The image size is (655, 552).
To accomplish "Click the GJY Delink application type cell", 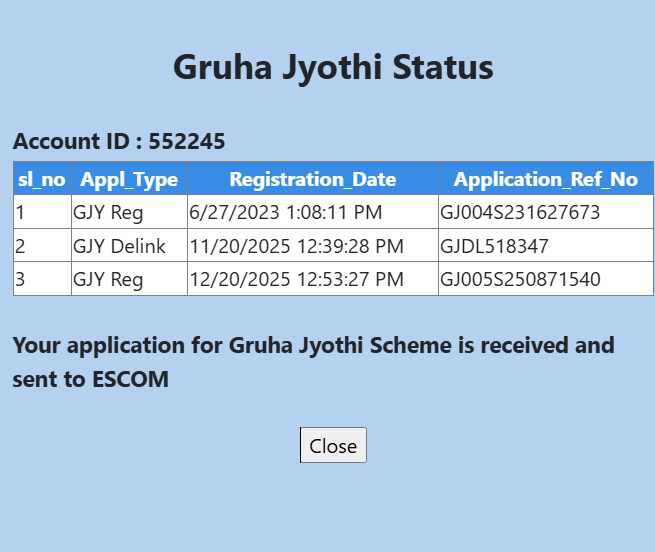I will point(114,245).
